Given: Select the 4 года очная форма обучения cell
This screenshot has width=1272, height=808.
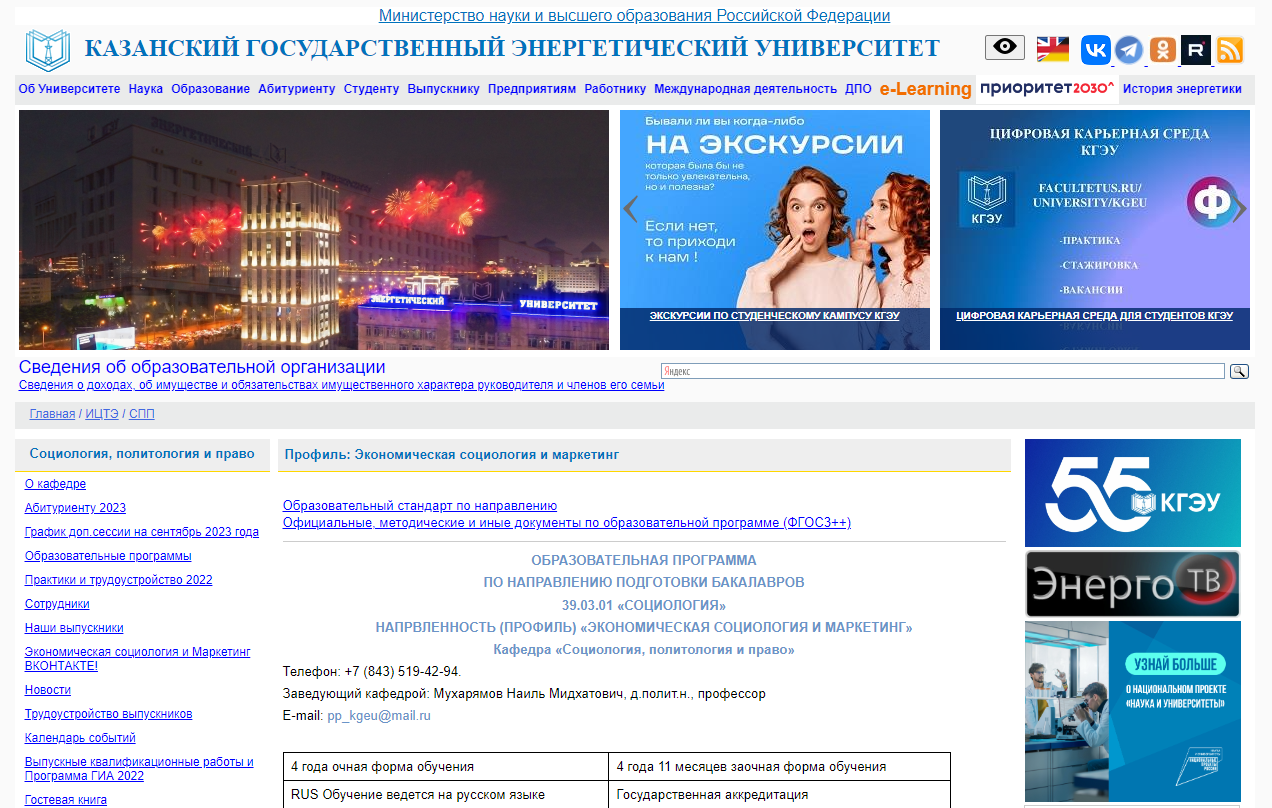Looking at the screenshot, I should pos(446,767).
